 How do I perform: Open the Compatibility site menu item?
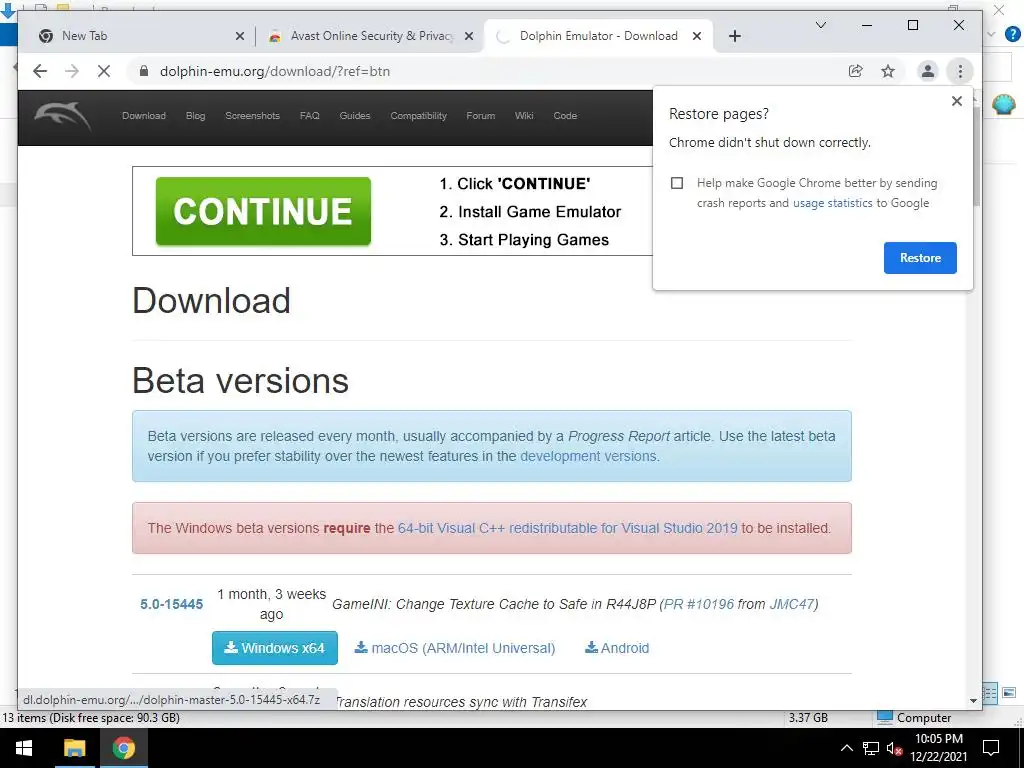[x=419, y=116]
